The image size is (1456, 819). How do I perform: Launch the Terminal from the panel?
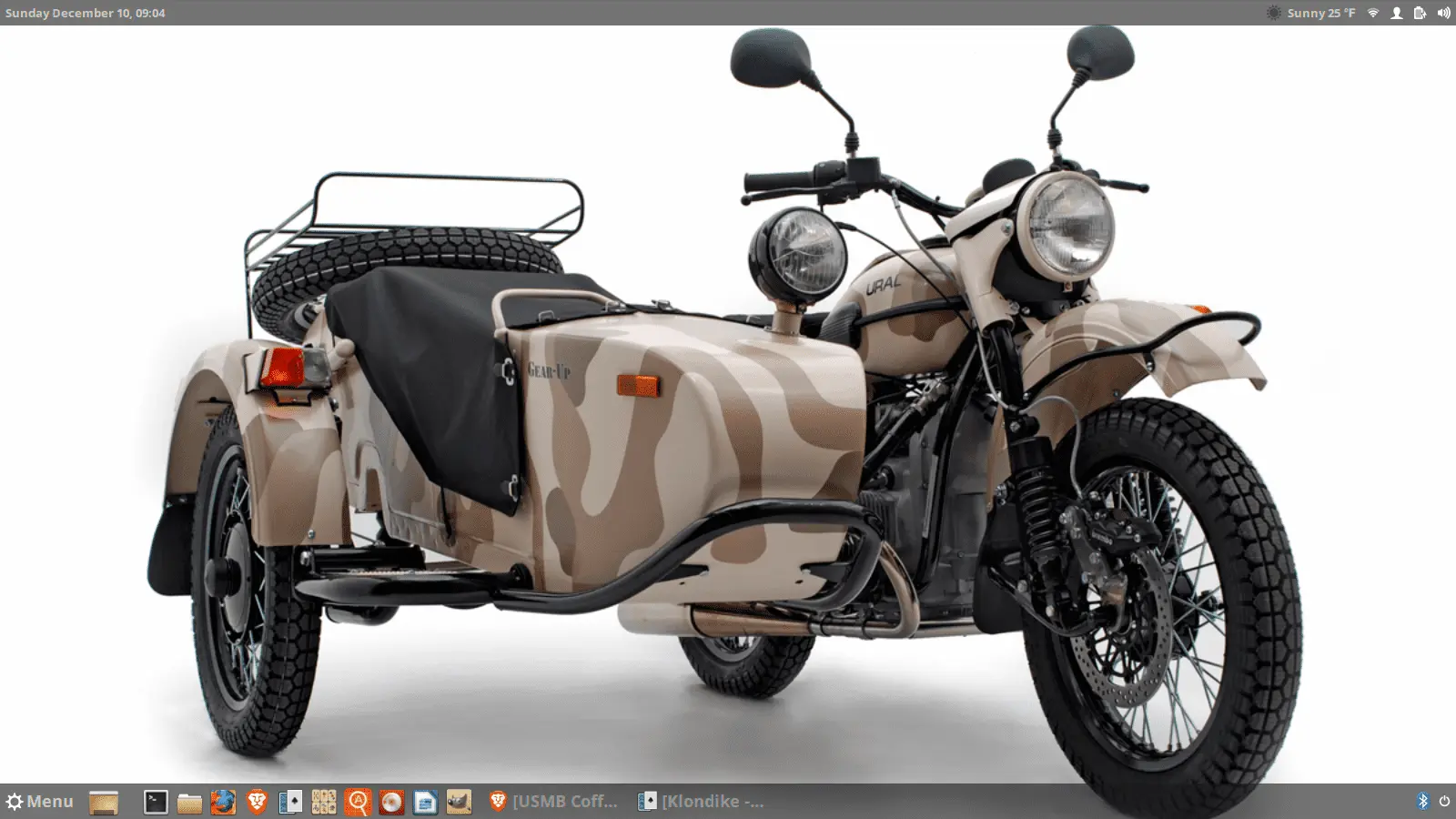(157, 802)
